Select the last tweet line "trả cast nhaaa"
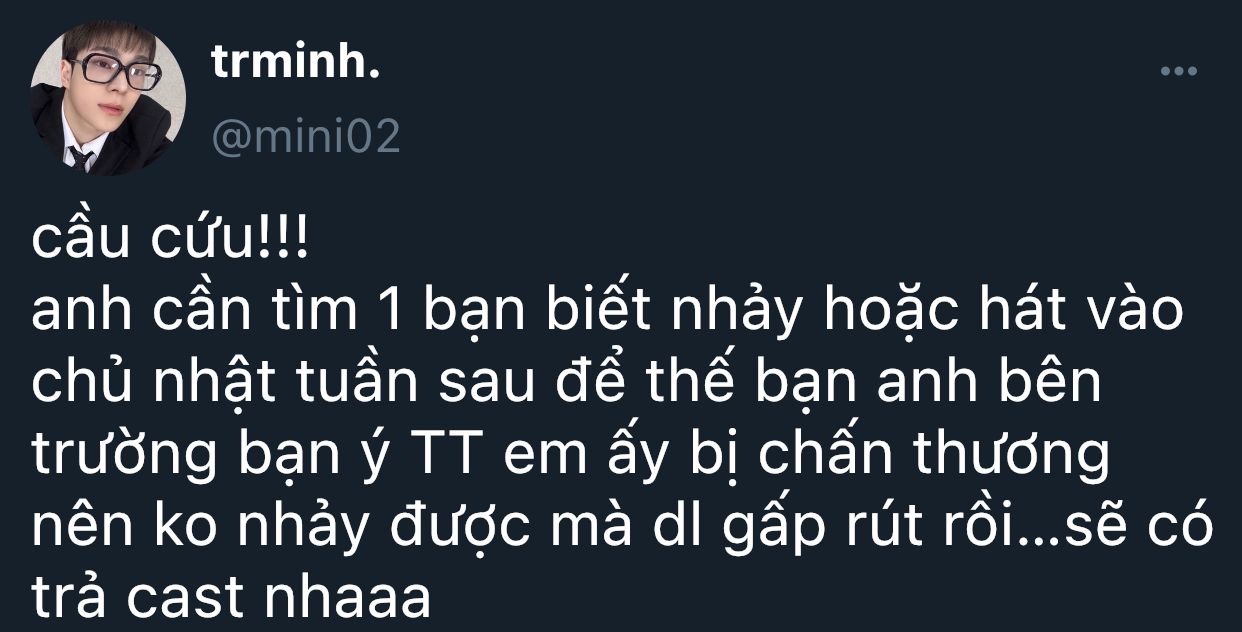 (x=231, y=596)
